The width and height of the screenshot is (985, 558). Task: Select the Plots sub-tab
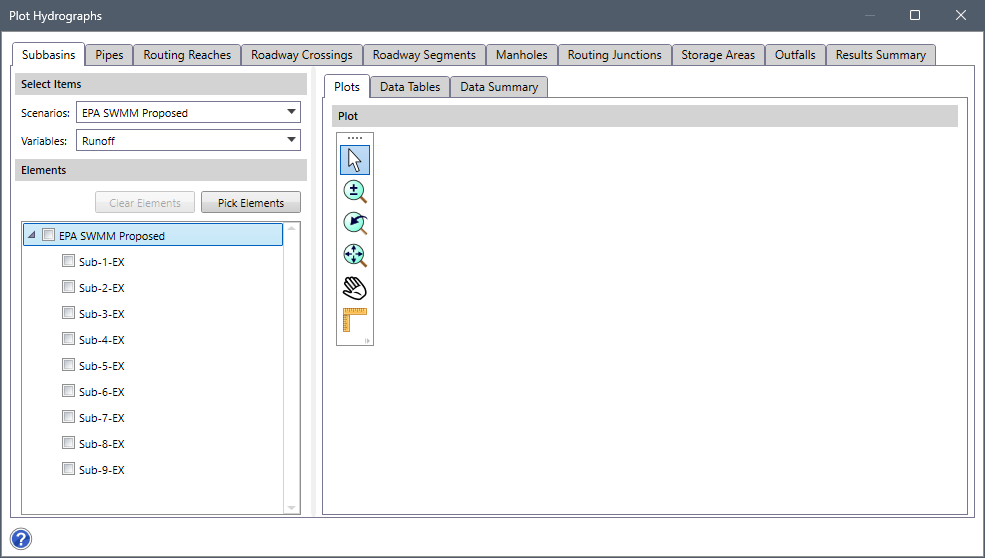(x=347, y=87)
